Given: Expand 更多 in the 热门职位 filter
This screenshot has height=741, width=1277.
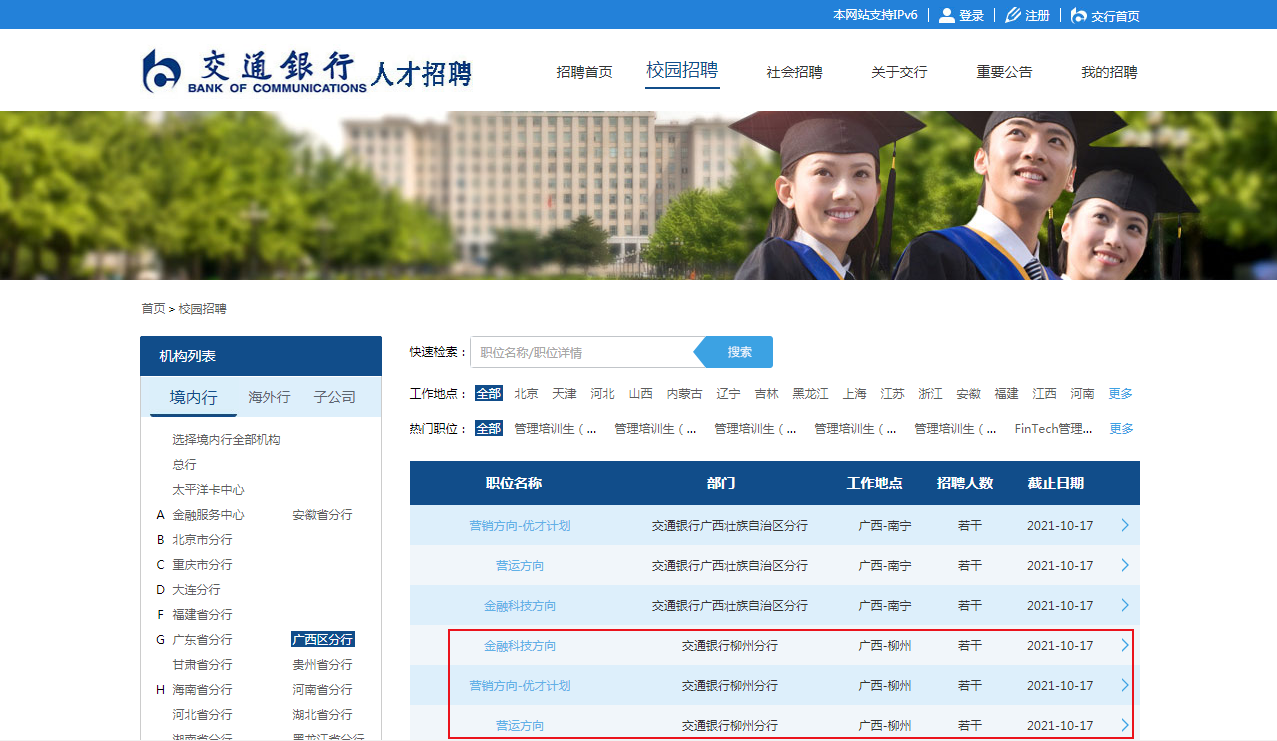Looking at the screenshot, I should [1121, 429].
